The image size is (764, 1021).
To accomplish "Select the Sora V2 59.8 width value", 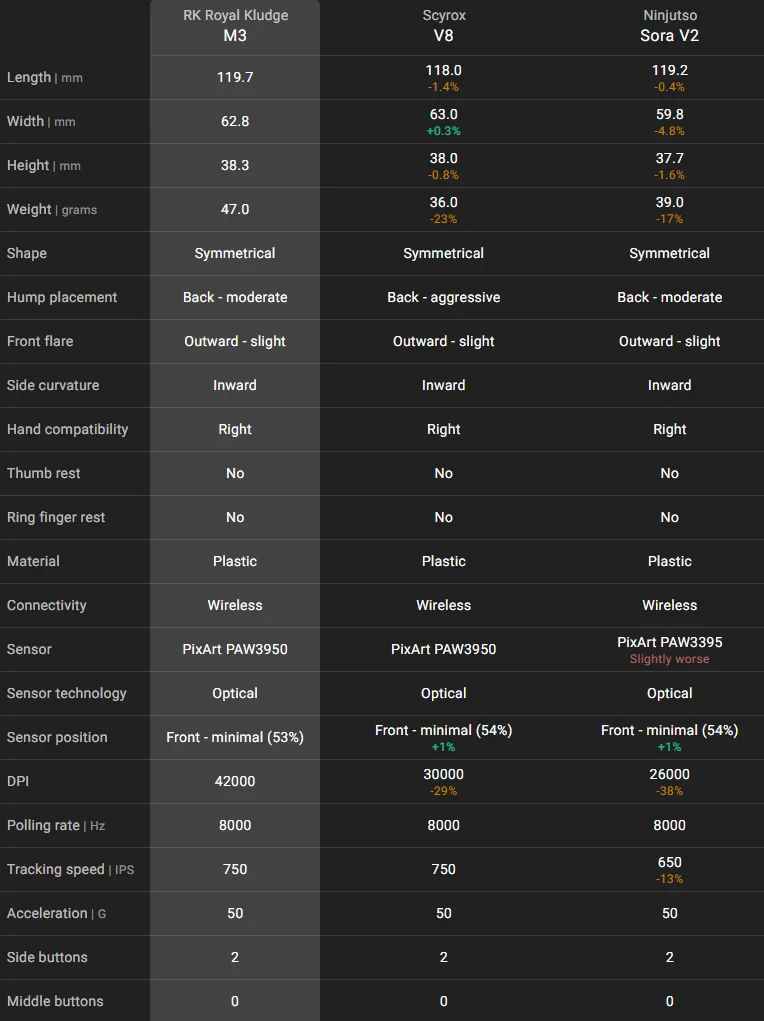I will pyautogui.click(x=669, y=114).
